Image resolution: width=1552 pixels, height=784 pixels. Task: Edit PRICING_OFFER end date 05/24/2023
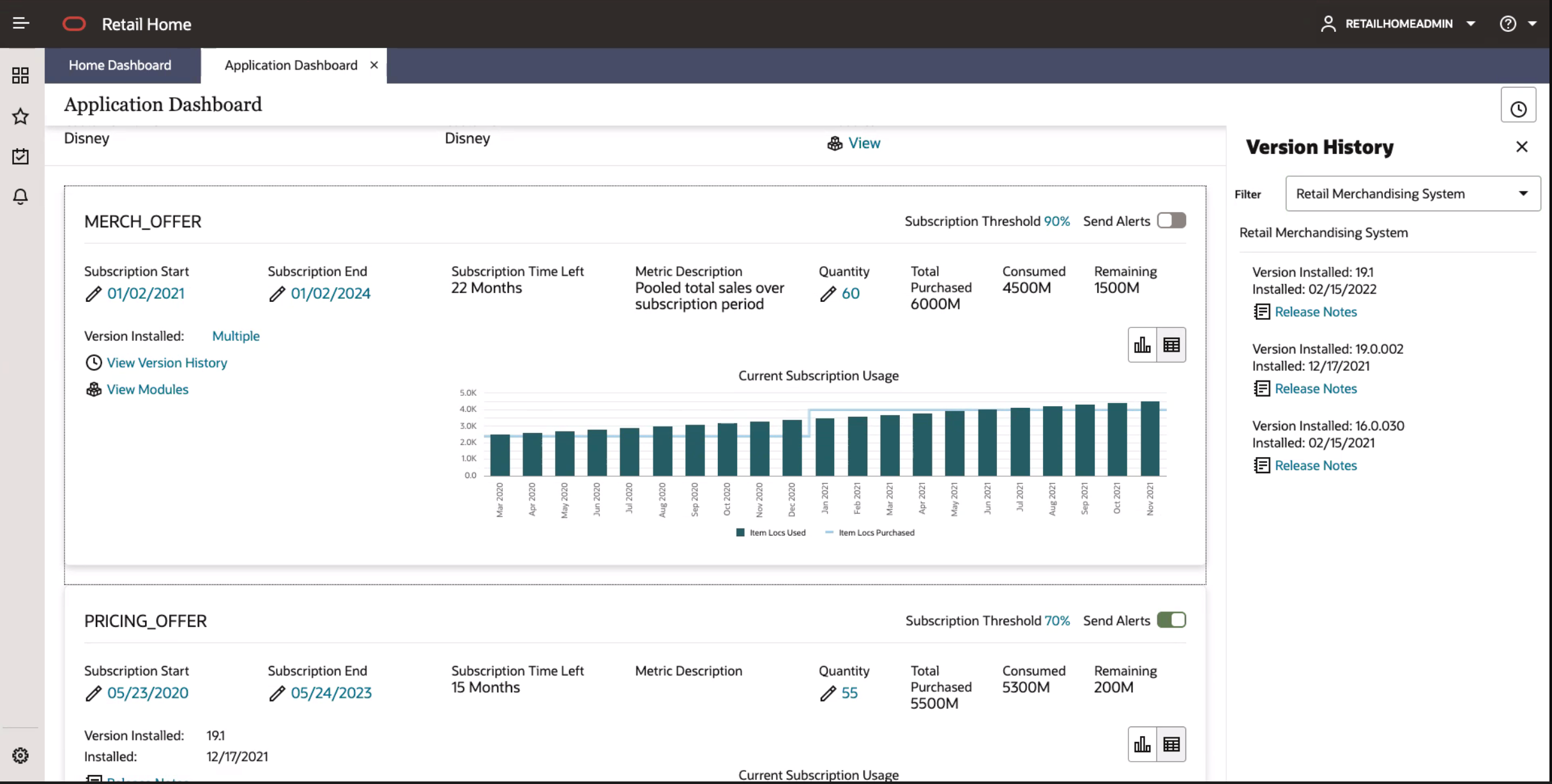click(331, 693)
